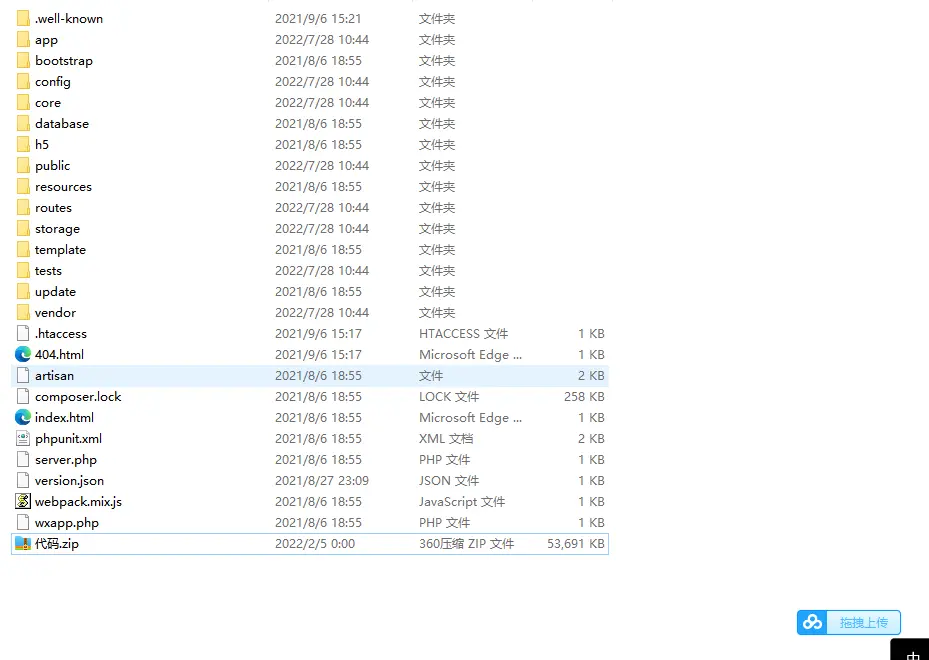
Task: Select the file name .htaccess
Action: click(x=61, y=334)
